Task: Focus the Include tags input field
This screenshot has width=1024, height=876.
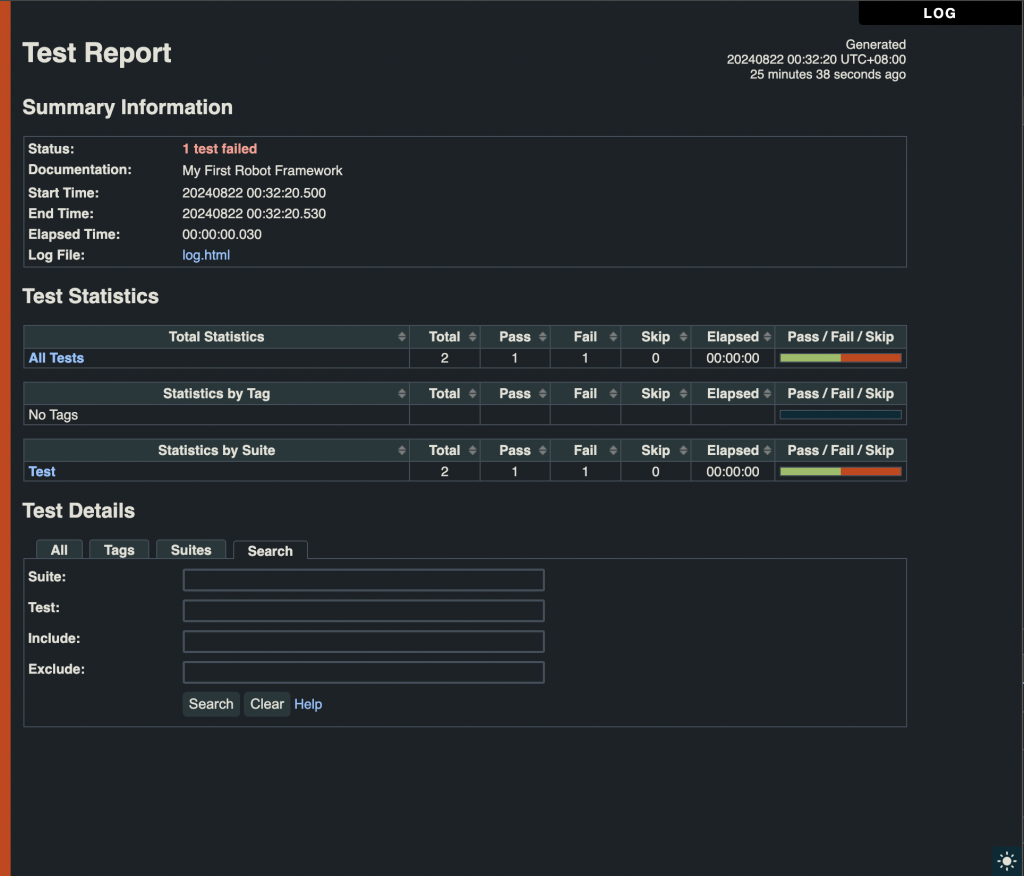Action: pyautogui.click(x=364, y=641)
